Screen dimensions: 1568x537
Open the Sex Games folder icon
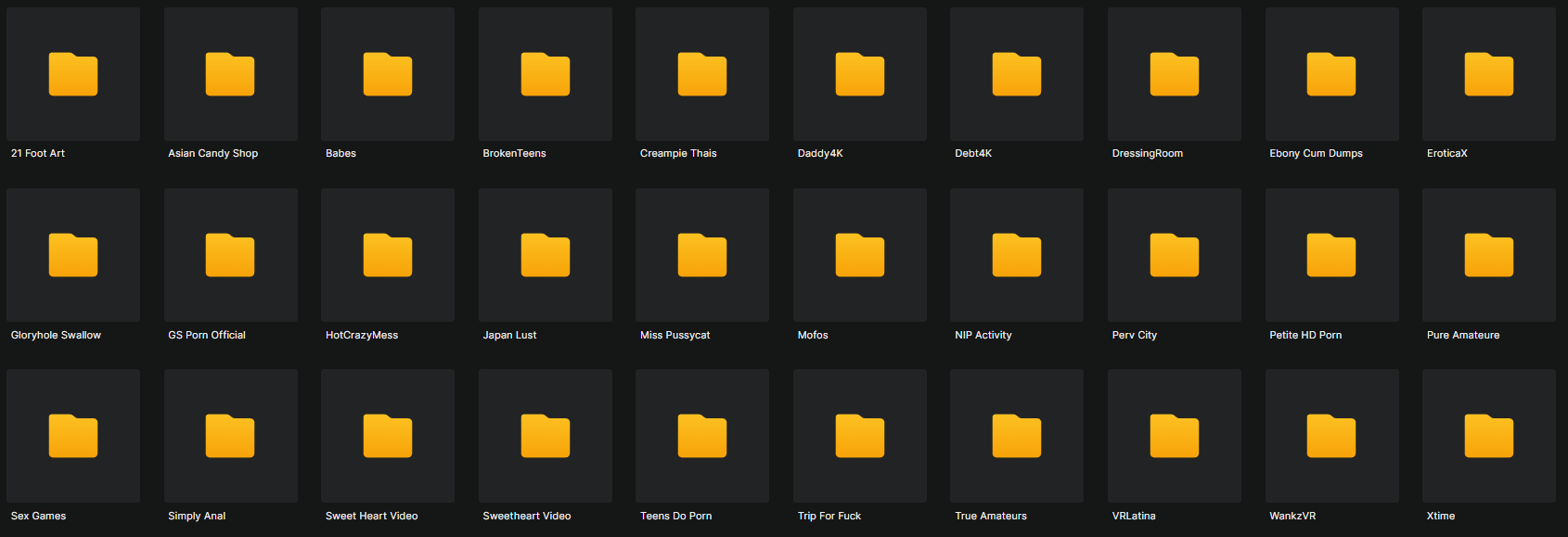[73, 436]
